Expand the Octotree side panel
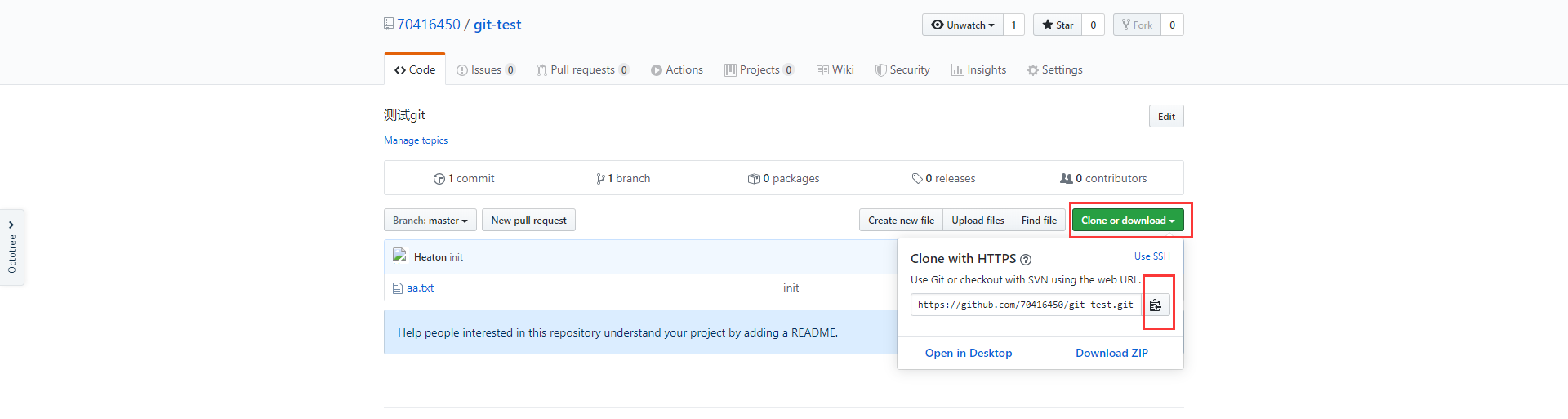Screen dimensions: 1568x419 pyautogui.click(x=11, y=247)
